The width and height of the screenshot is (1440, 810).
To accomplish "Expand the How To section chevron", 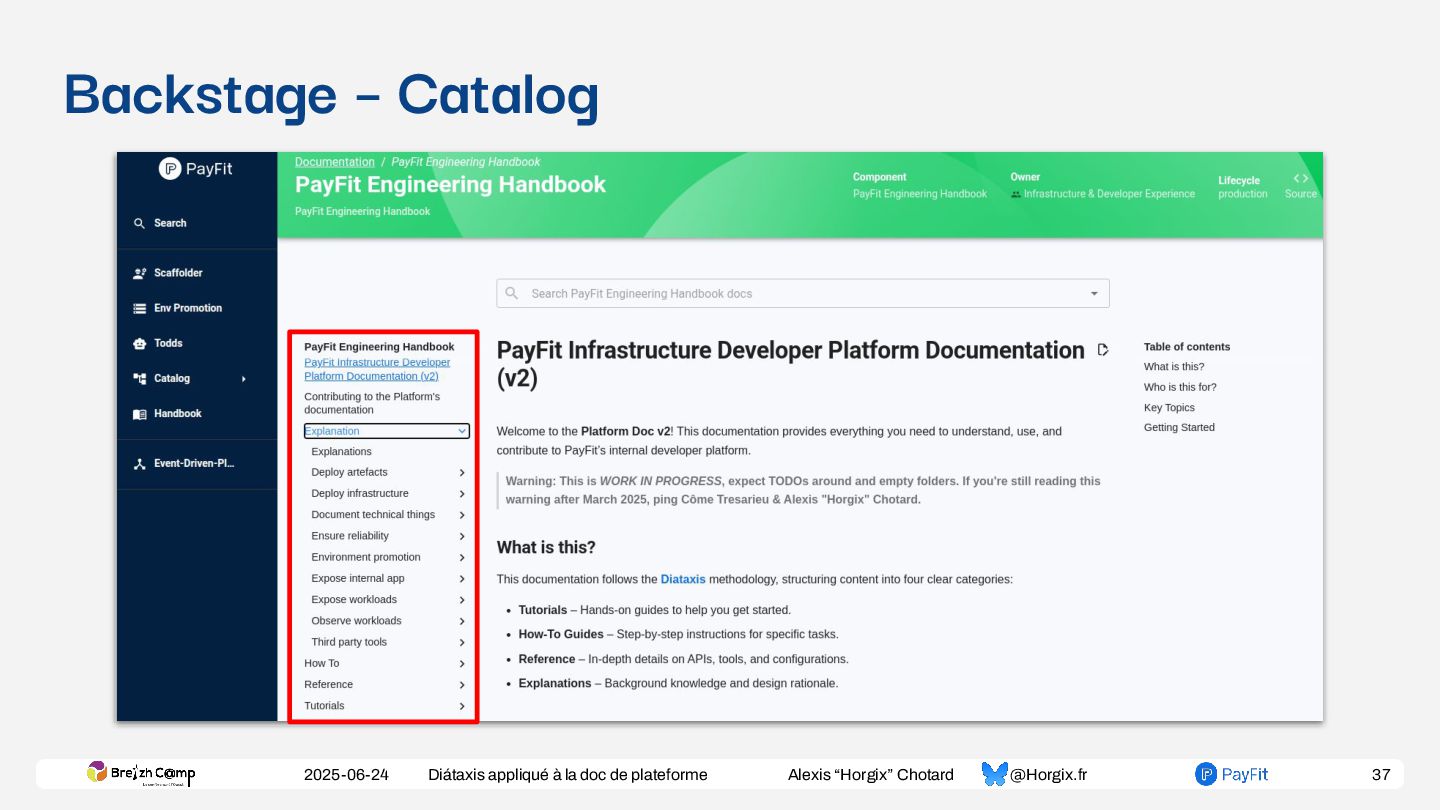I will (x=462, y=664).
